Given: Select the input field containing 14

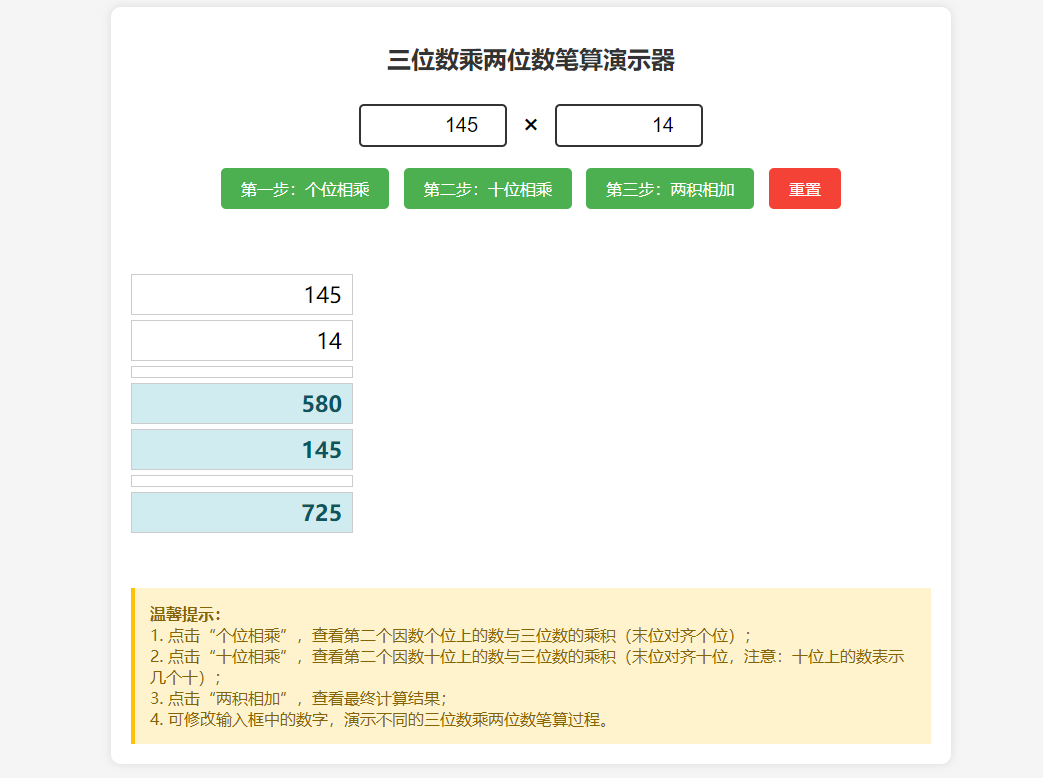Looking at the screenshot, I should 628,125.
